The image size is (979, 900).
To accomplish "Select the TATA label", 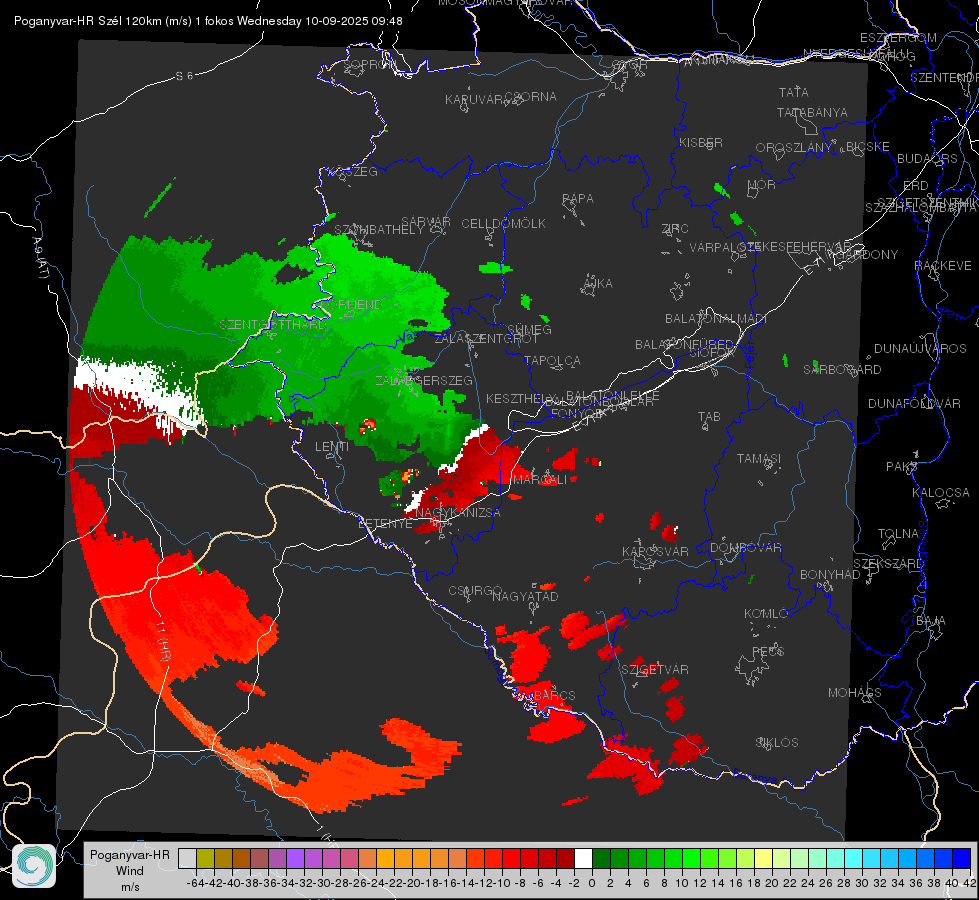I will (x=794, y=92).
